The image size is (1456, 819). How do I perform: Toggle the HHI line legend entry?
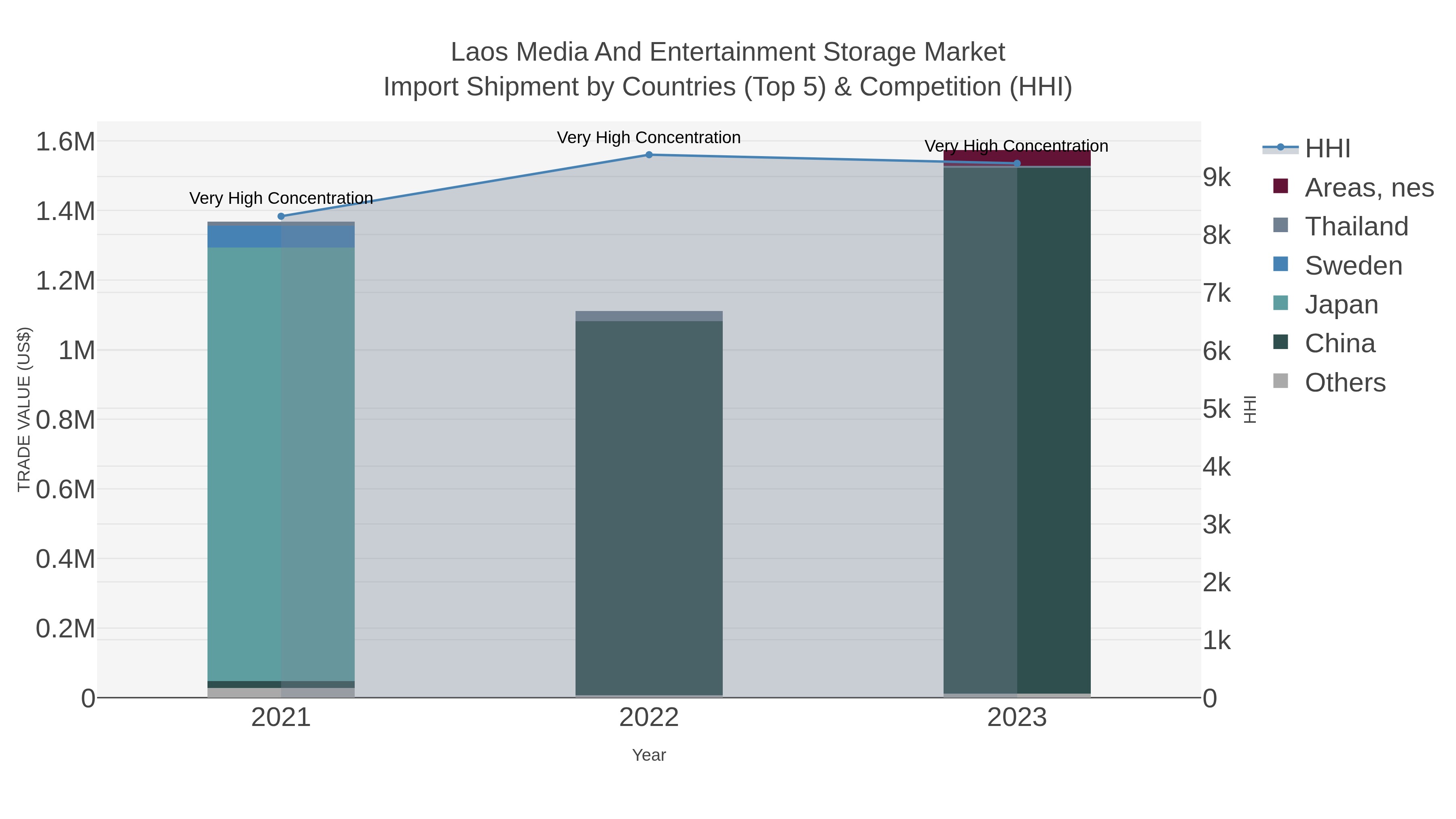pos(1307,149)
